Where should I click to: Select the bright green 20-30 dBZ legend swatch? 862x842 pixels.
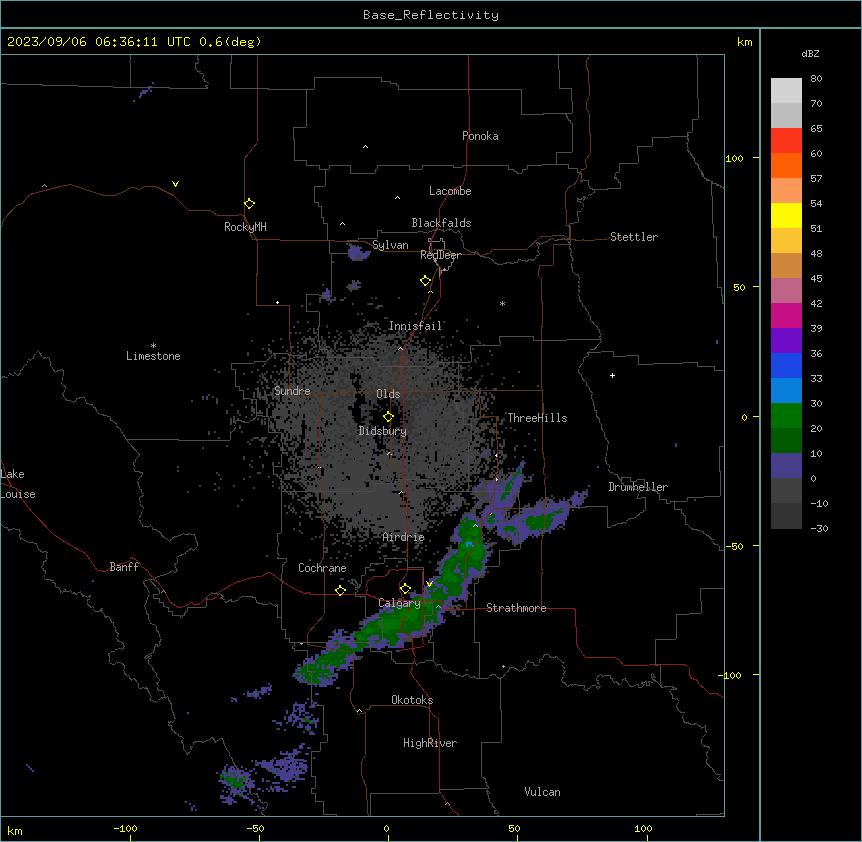(786, 416)
